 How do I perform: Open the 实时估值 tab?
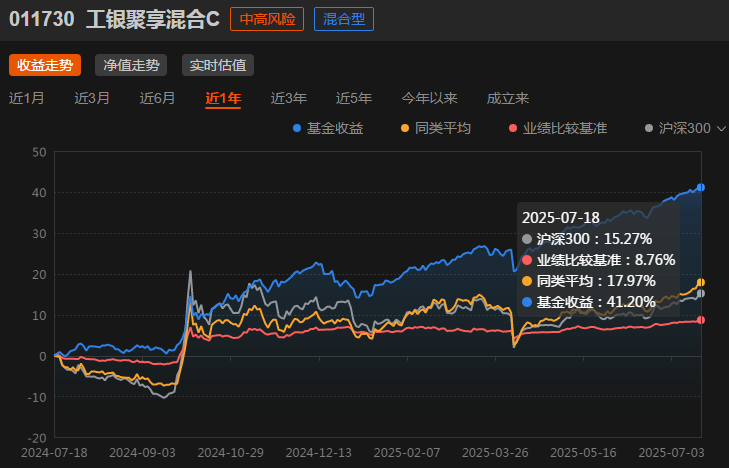point(218,65)
